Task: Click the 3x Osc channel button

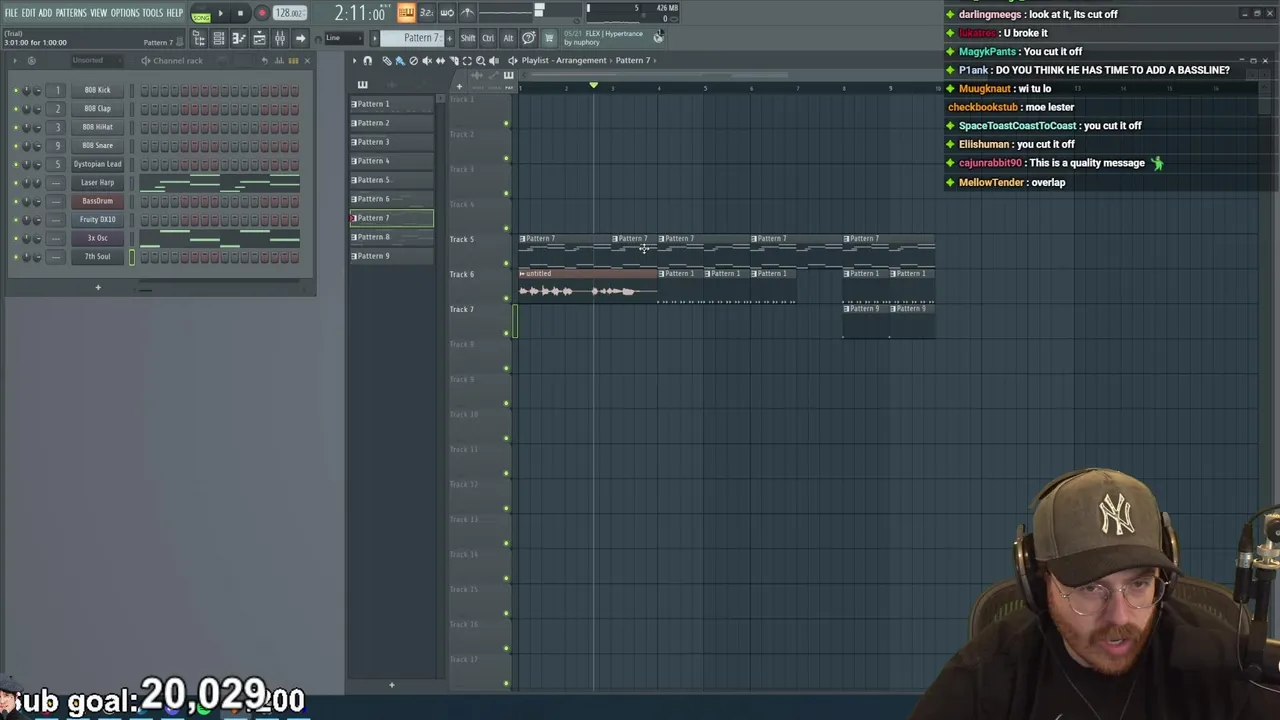Action: pyautogui.click(x=97, y=238)
